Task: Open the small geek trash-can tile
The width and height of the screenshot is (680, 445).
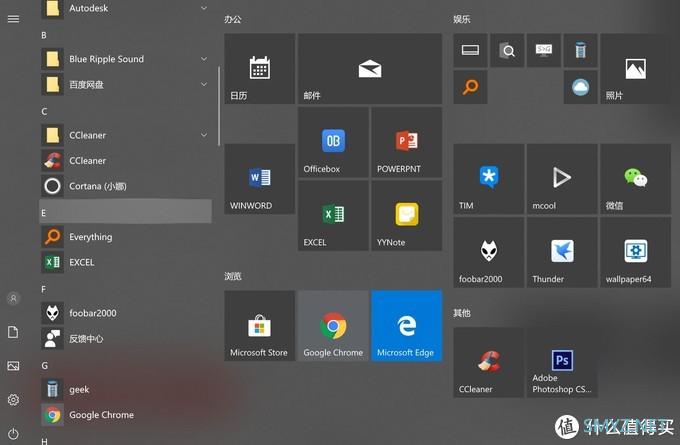Action: pos(581,50)
